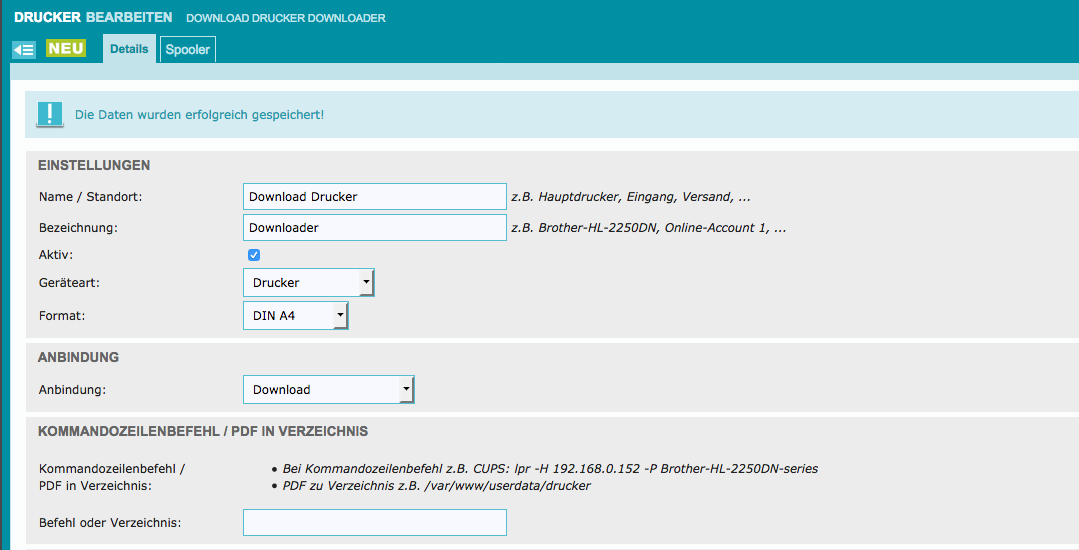The height and width of the screenshot is (550, 1079).
Task: Click the ANBINDUNG section heading
Action: (78, 357)
